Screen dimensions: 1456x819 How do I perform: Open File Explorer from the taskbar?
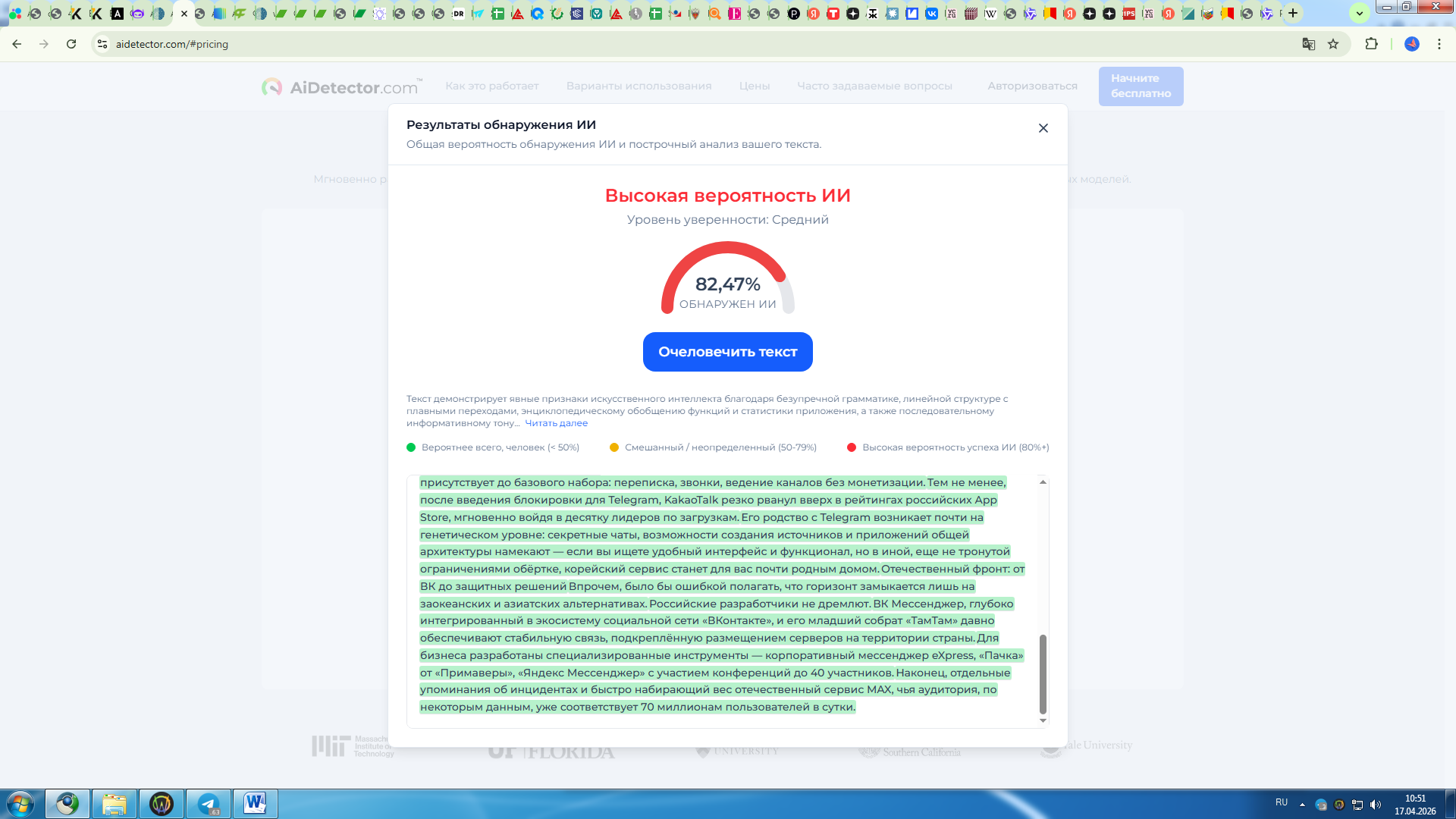click(x=115, y=804)
